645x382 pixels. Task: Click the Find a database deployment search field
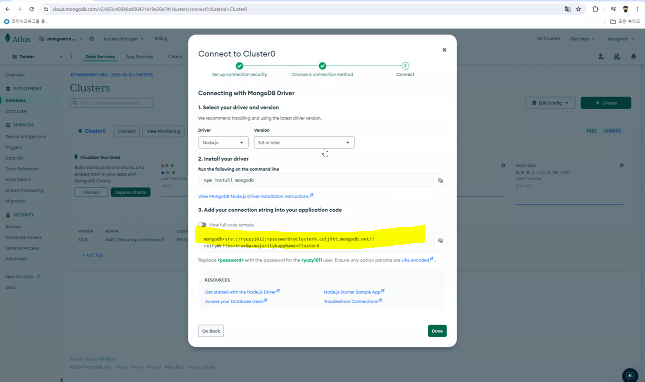pos(112,103)
